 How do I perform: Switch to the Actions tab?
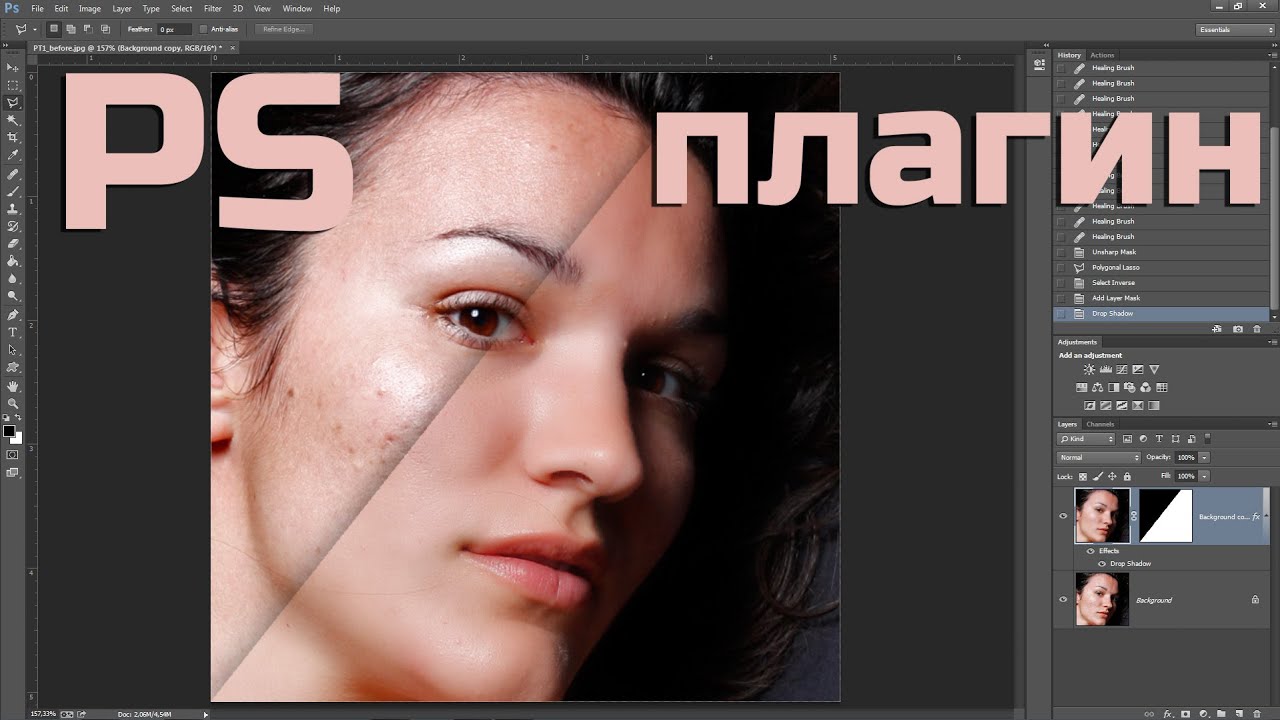pyautogui.click(x=1102, y=55)
